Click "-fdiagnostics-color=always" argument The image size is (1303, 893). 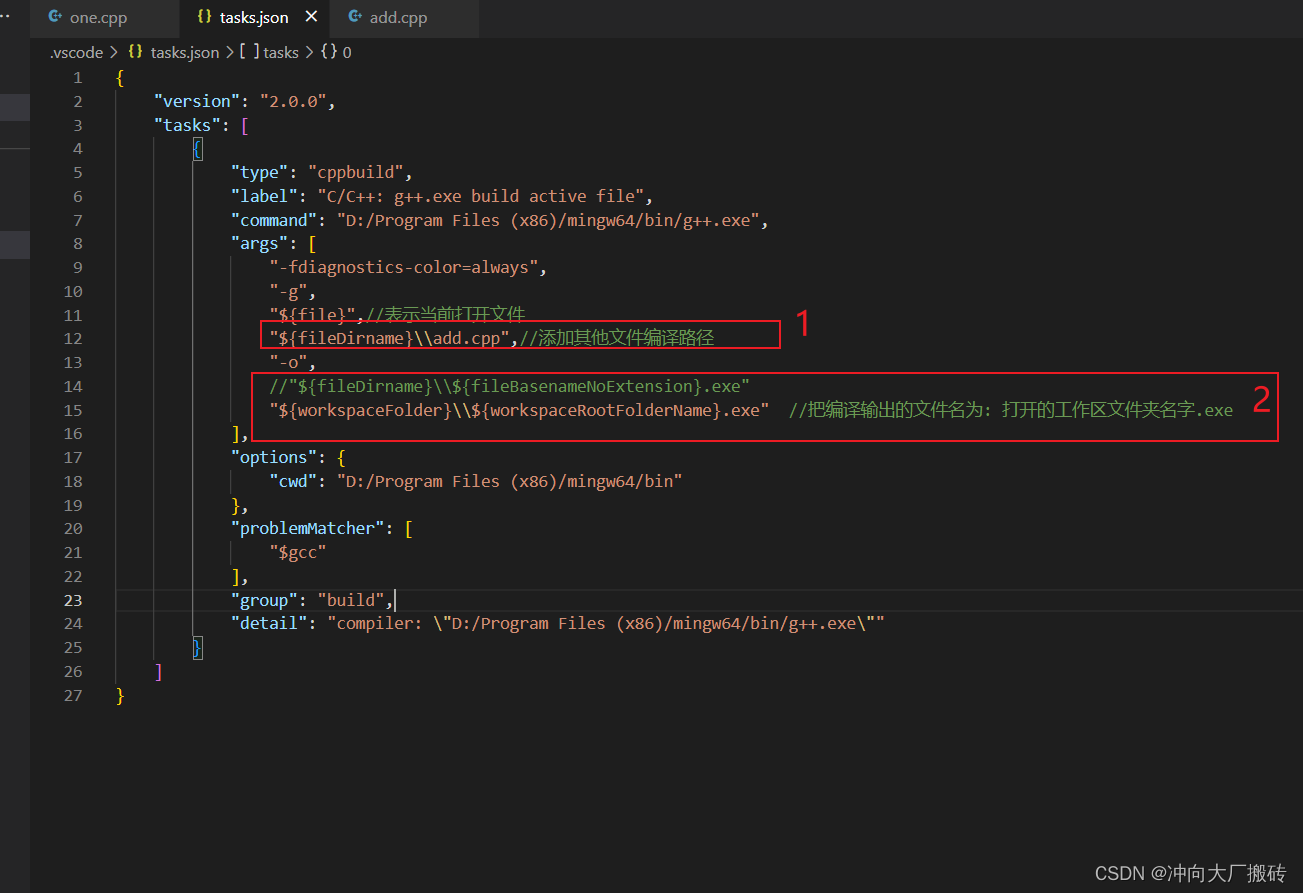(404, 267)
